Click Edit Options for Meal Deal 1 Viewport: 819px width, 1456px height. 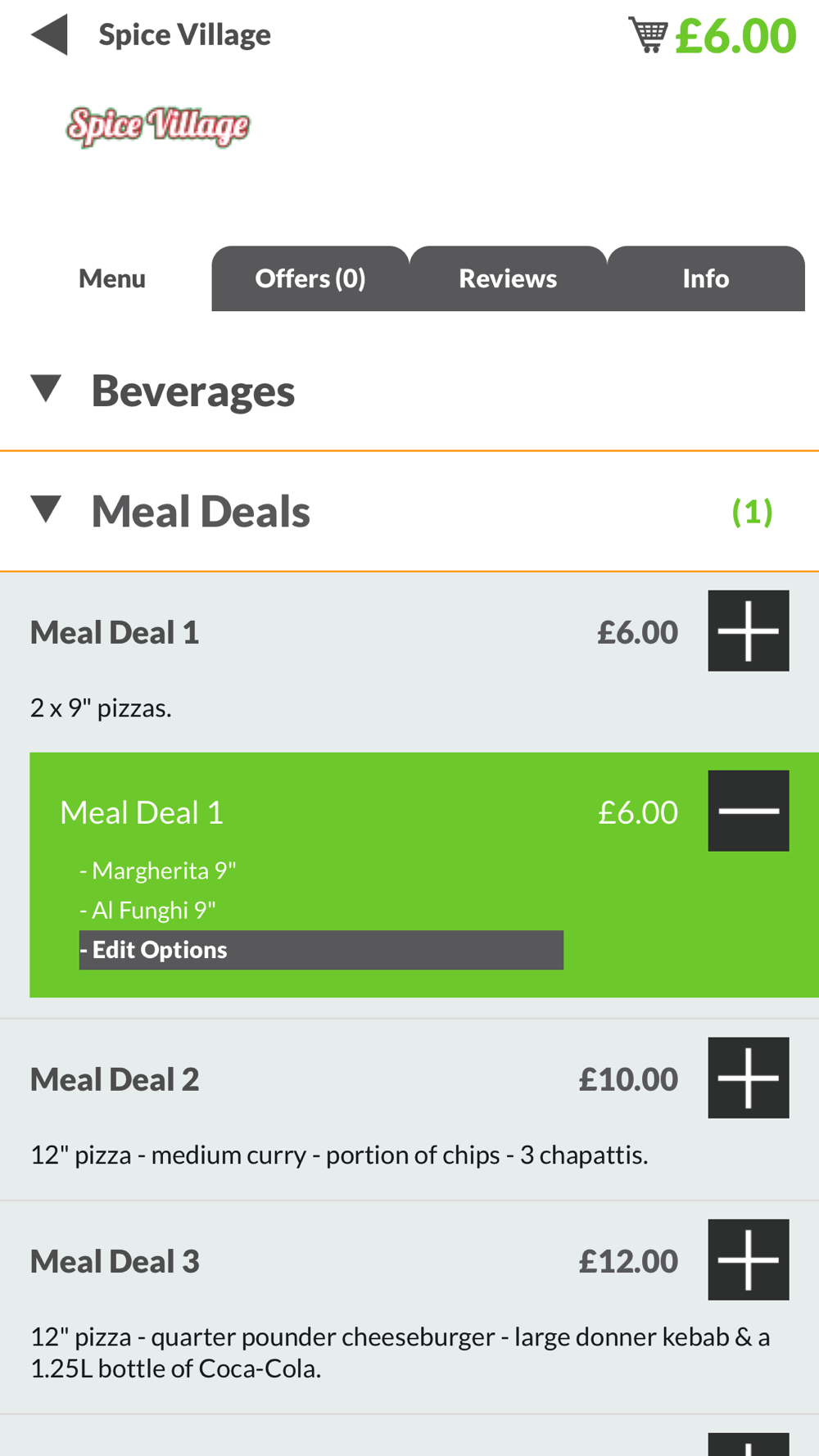pos(321,950)
